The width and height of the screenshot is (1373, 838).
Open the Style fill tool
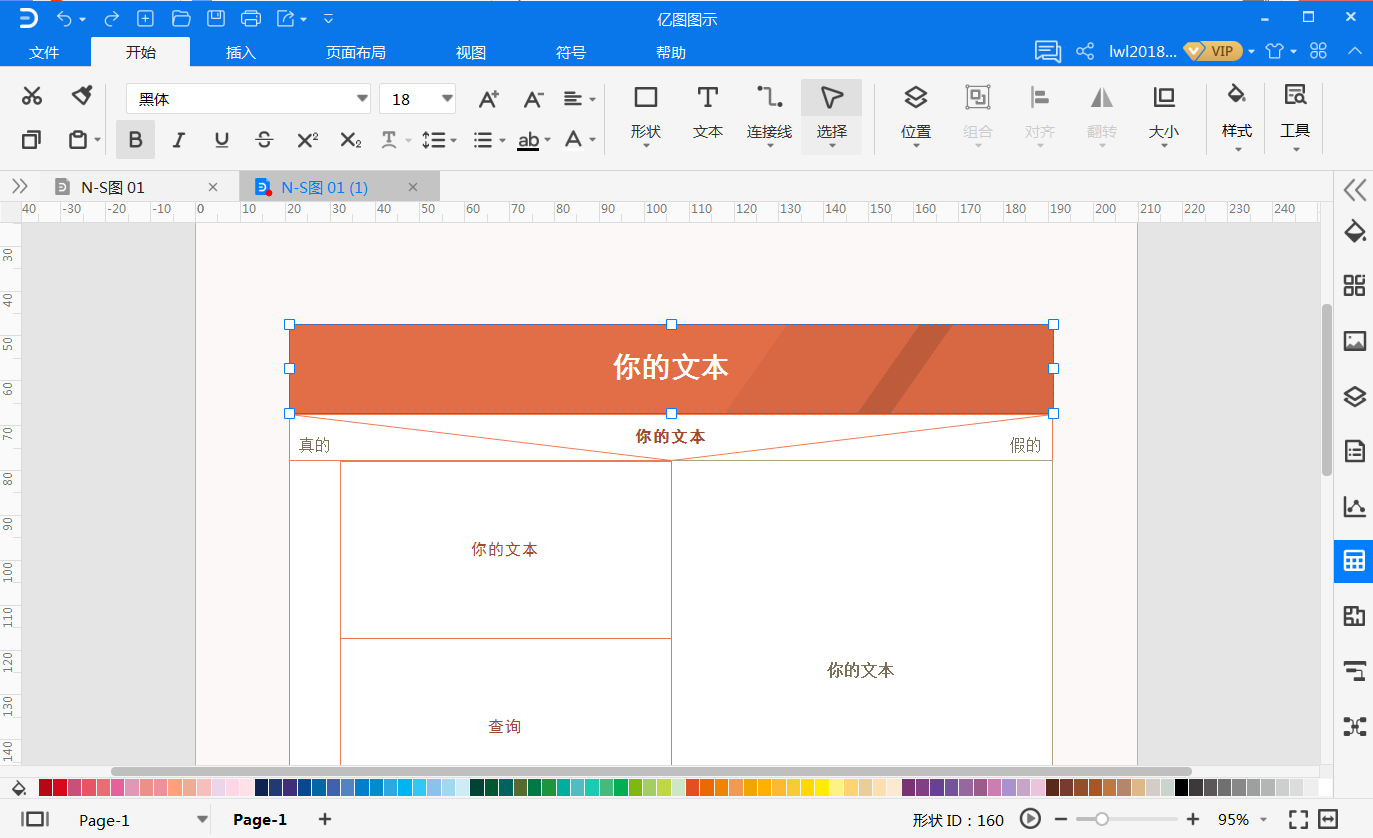click(1237, 115)
